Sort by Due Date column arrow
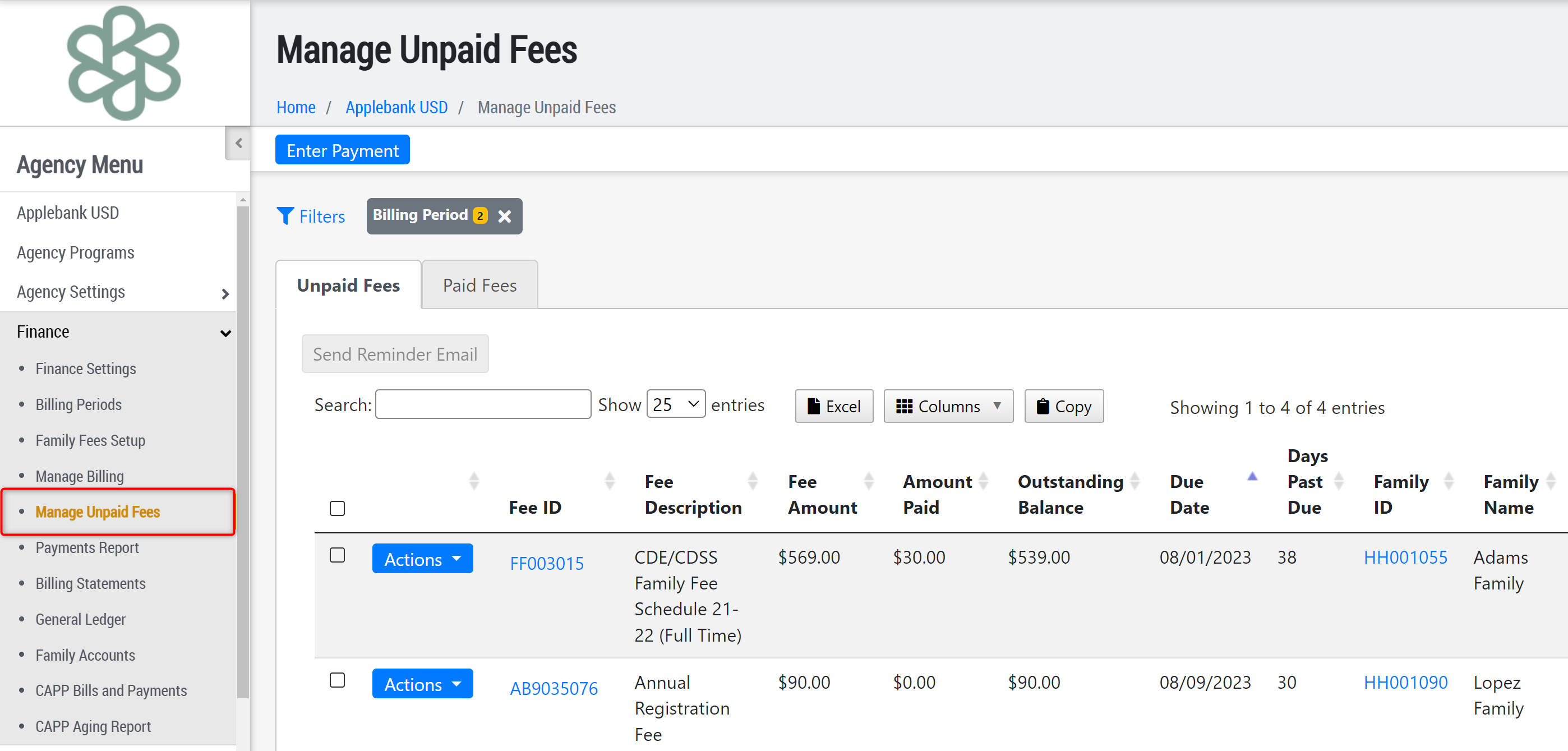Viewport: 1568px width, 751px height. click(x=1252, y=477)
